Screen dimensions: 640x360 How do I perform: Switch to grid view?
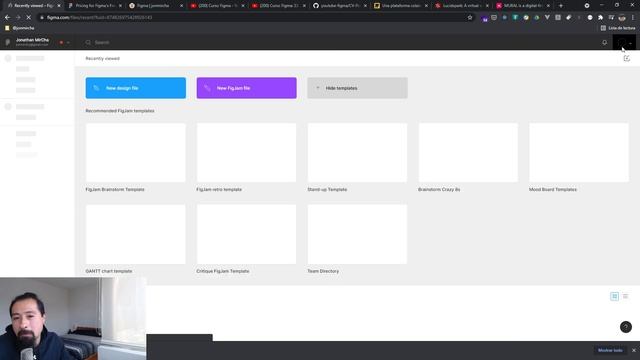tap(614, 296)
